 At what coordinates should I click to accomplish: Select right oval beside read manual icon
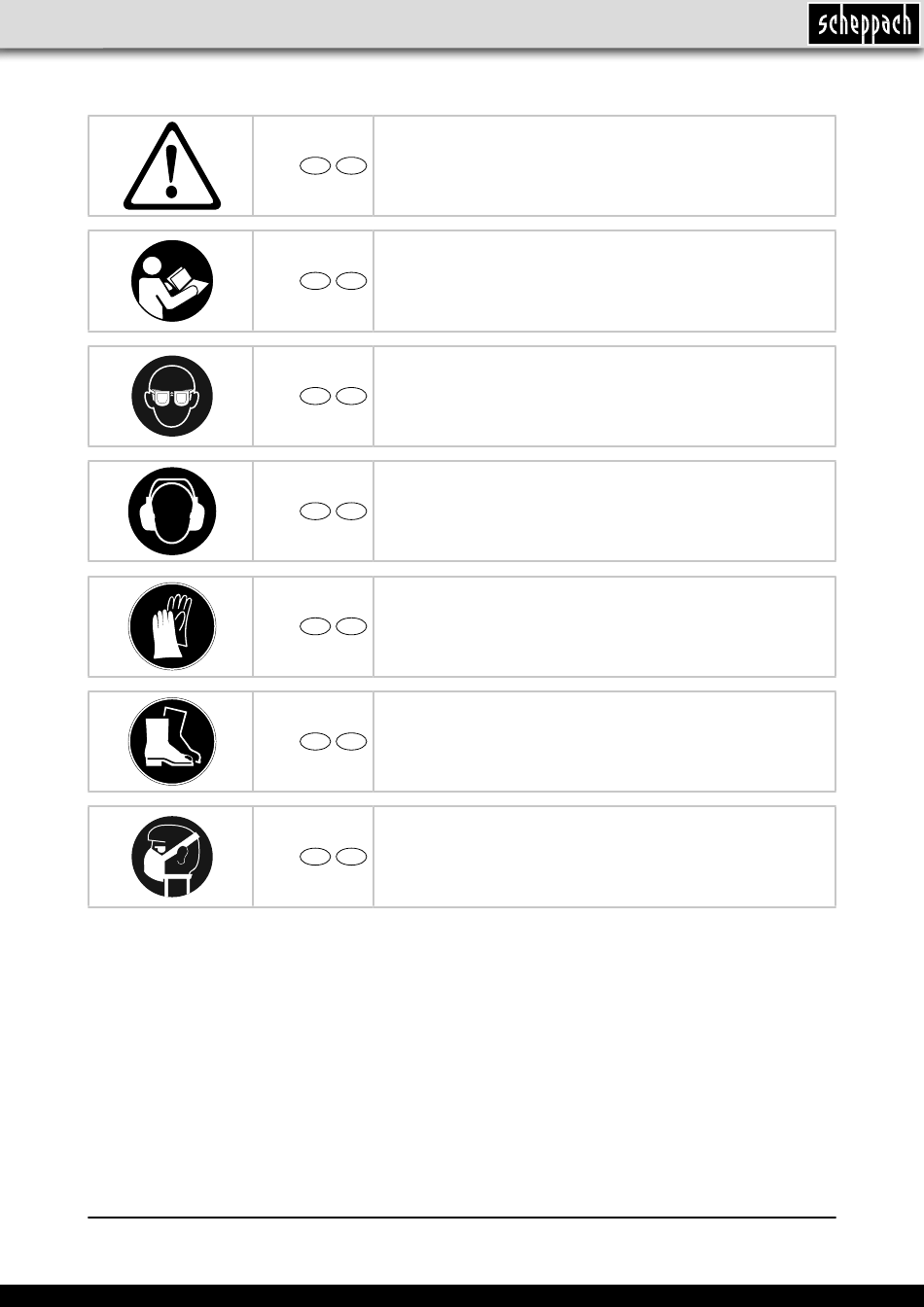(x=351, y=281)
